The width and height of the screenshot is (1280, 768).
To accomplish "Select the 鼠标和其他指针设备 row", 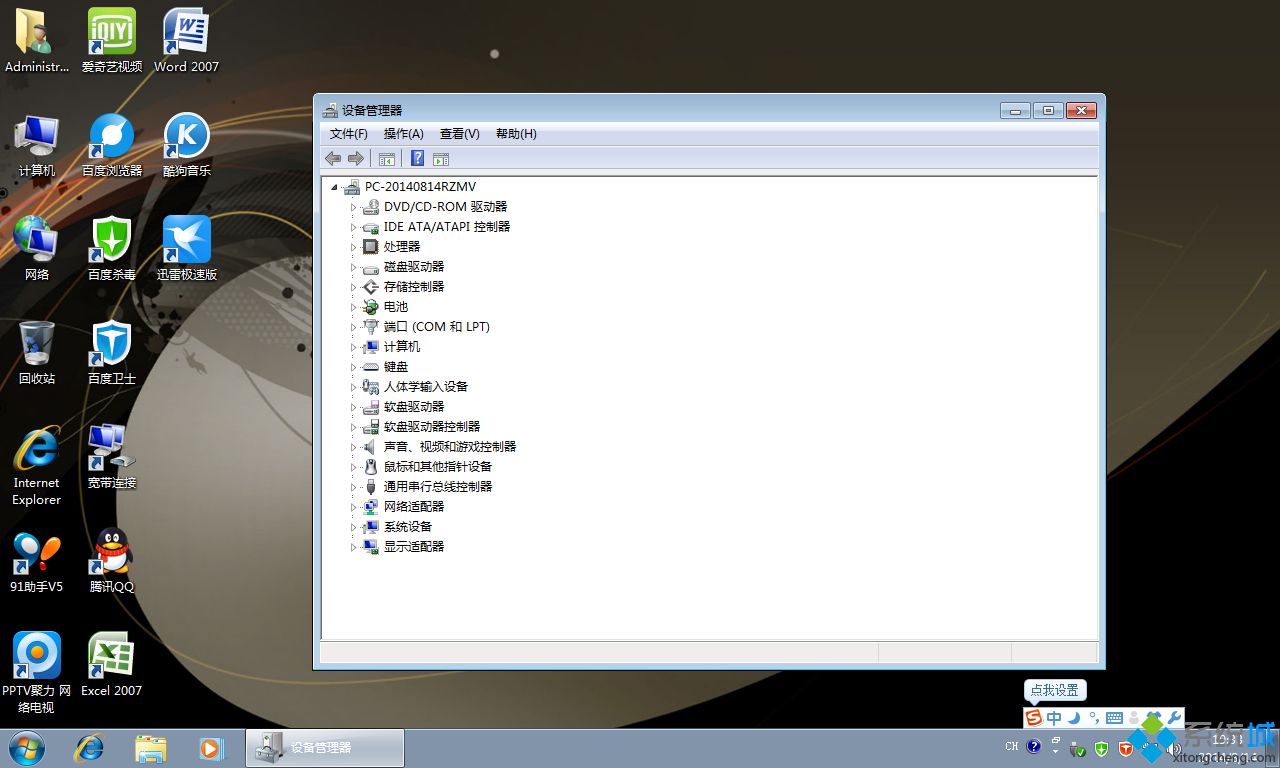I will 427,467.
